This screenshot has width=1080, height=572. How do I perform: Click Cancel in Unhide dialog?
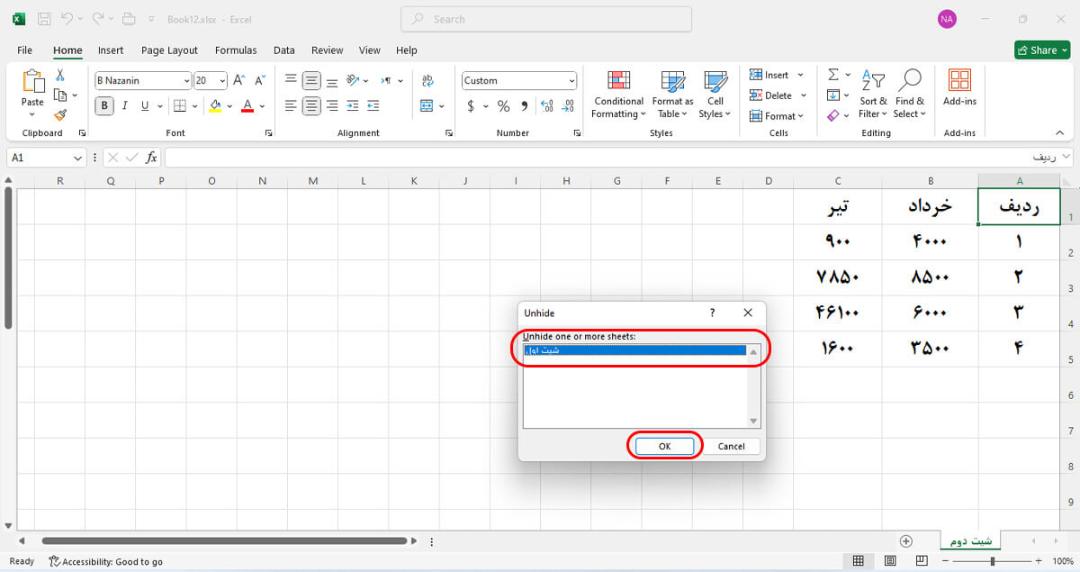click(x=731, y=446)
